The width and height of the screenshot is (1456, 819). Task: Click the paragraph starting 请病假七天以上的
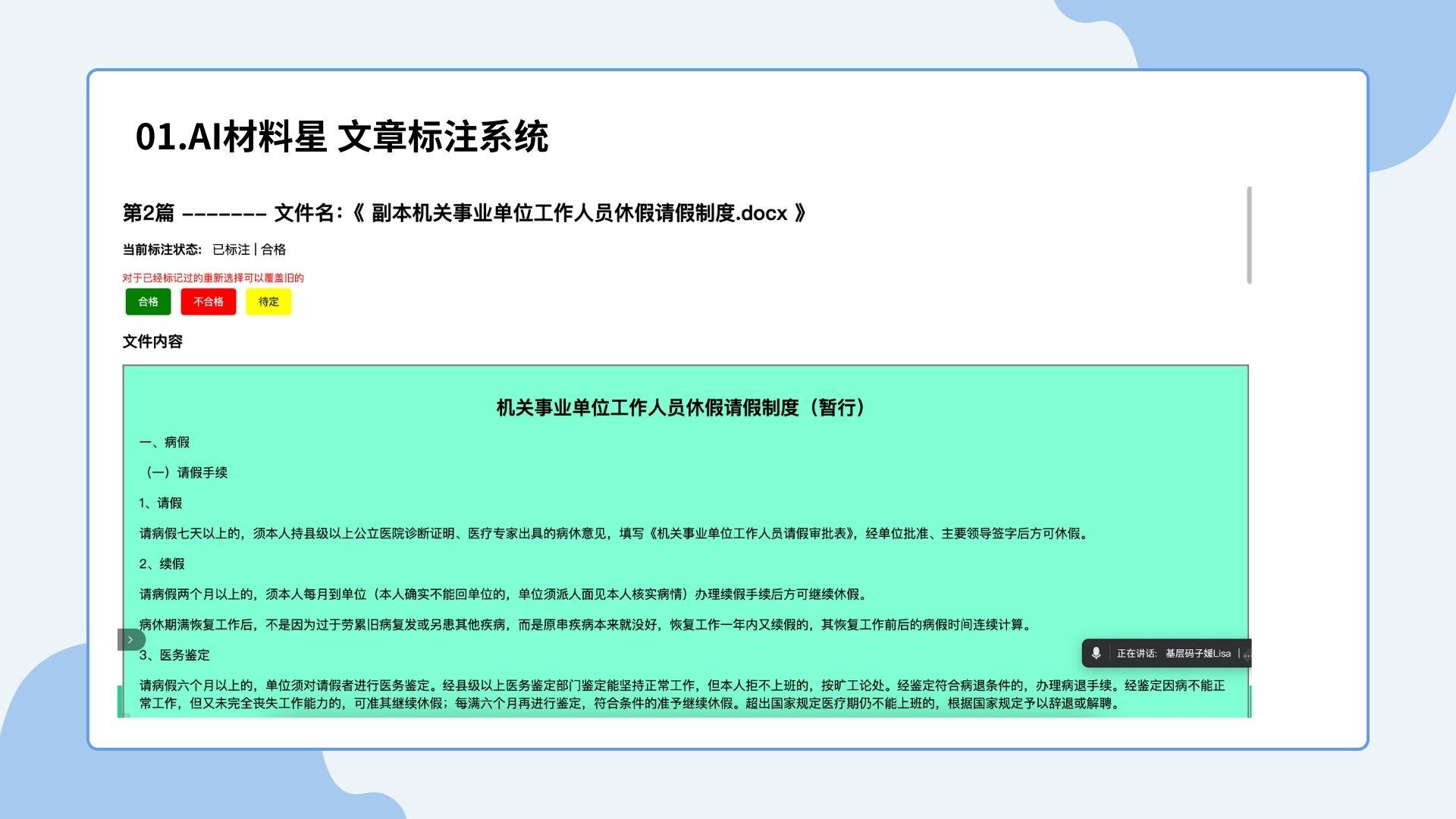click(614, 534)
